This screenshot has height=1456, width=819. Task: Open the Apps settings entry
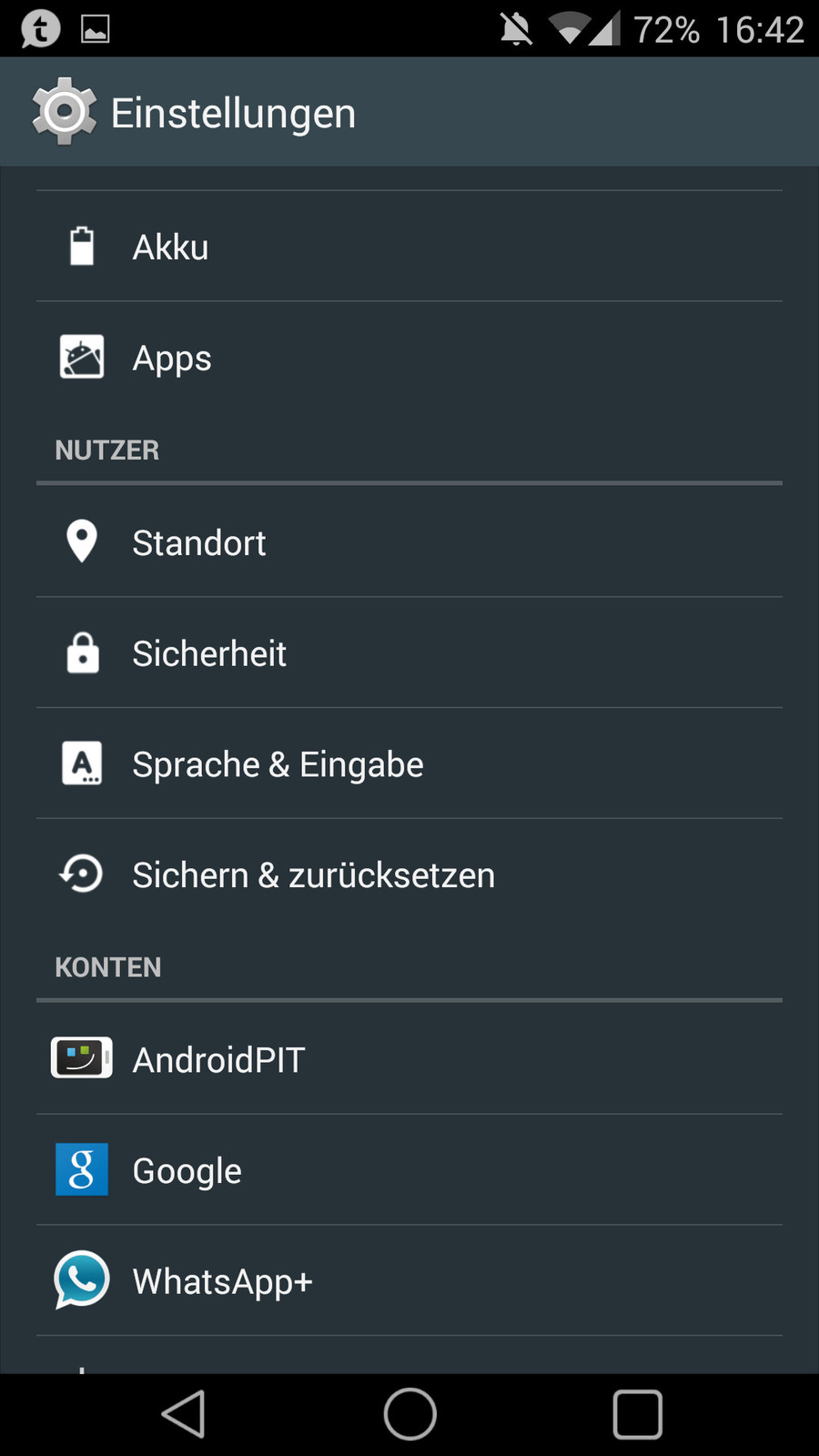point(409,358)
